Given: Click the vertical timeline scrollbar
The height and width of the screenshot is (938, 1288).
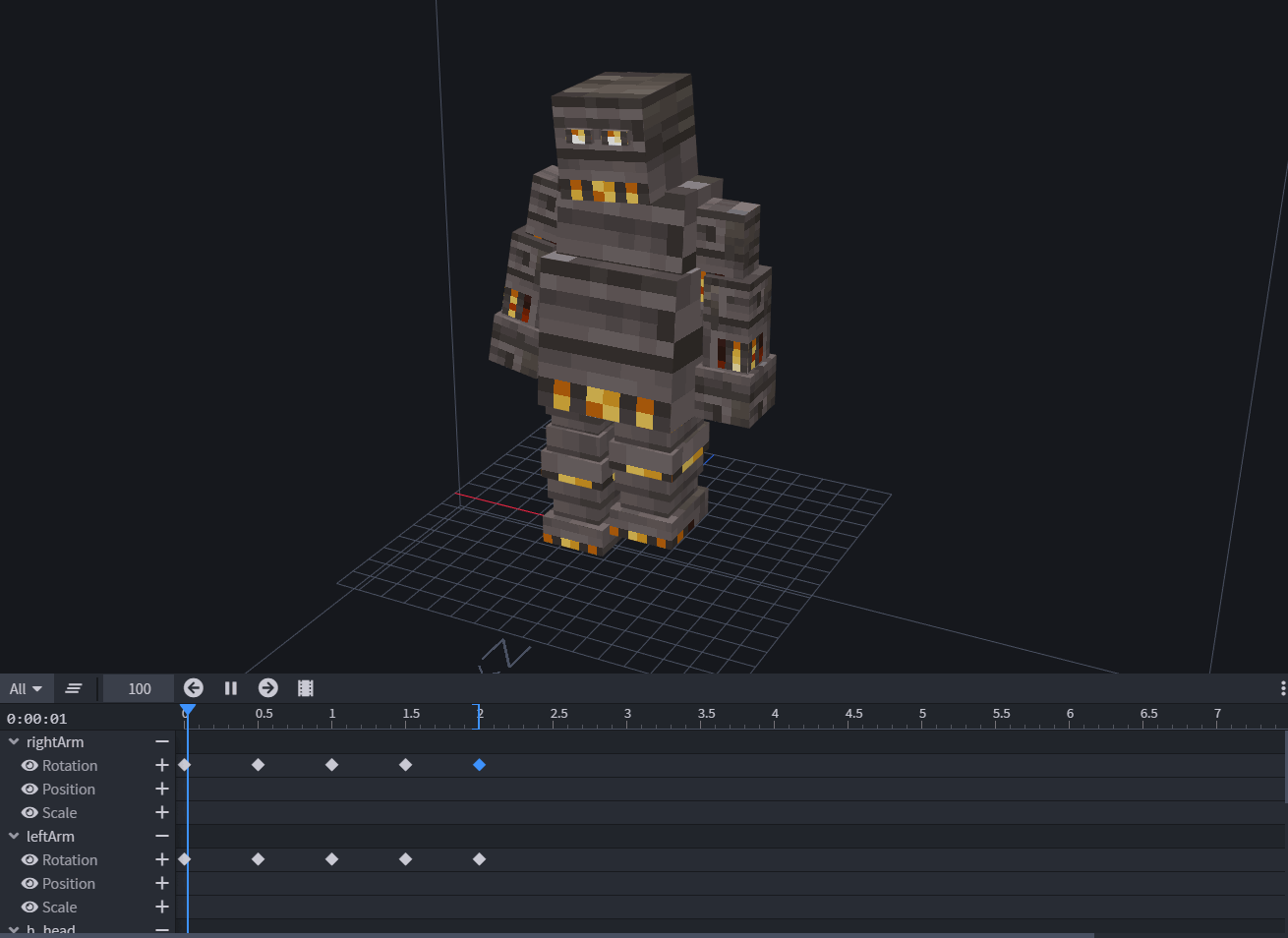Looking at the screenshot, I should (x=1285, y=767).
